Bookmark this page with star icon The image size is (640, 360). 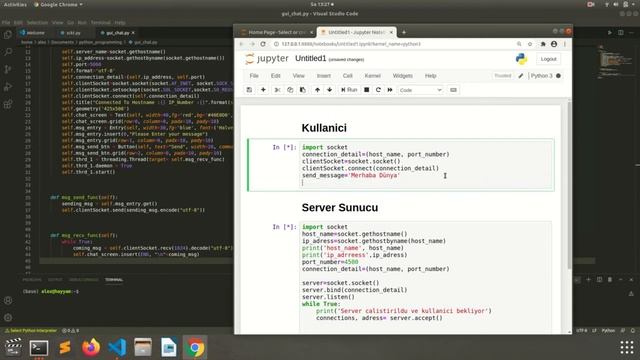tap(530, 44)
